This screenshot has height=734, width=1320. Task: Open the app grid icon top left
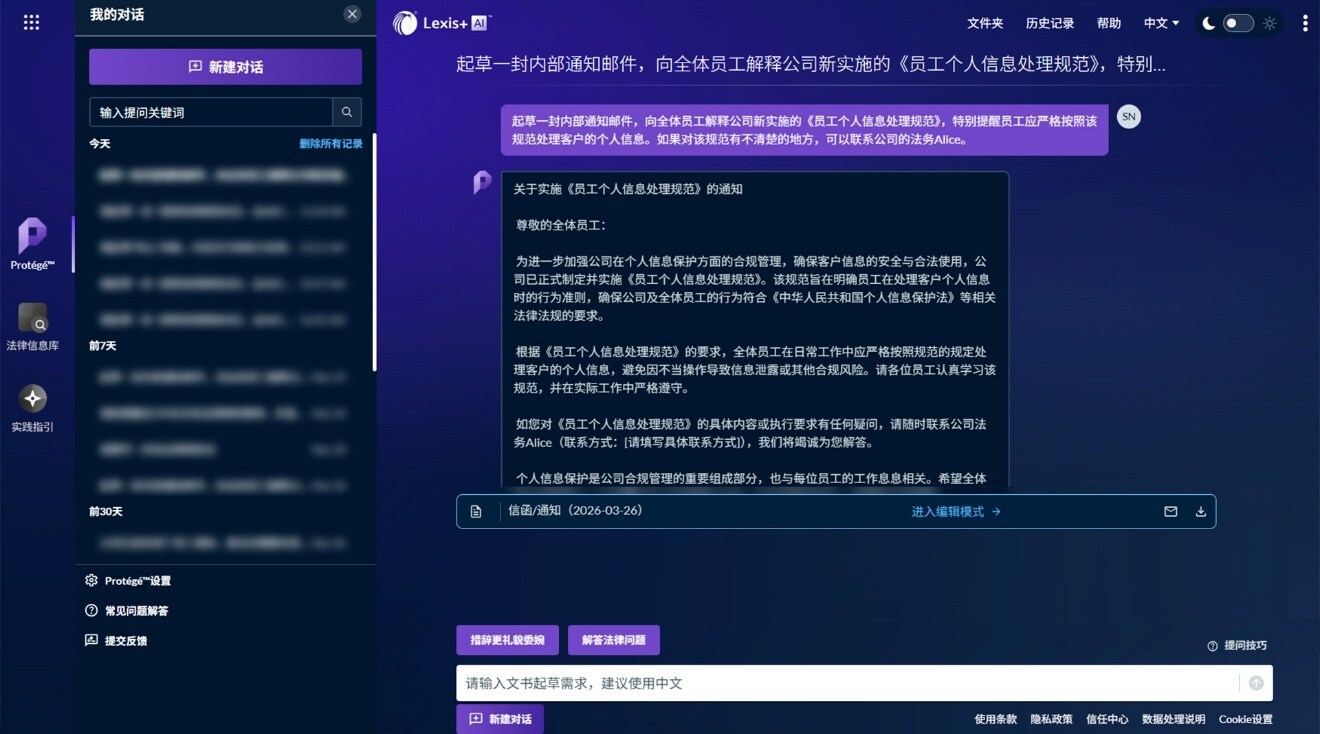tap(31, 22)
